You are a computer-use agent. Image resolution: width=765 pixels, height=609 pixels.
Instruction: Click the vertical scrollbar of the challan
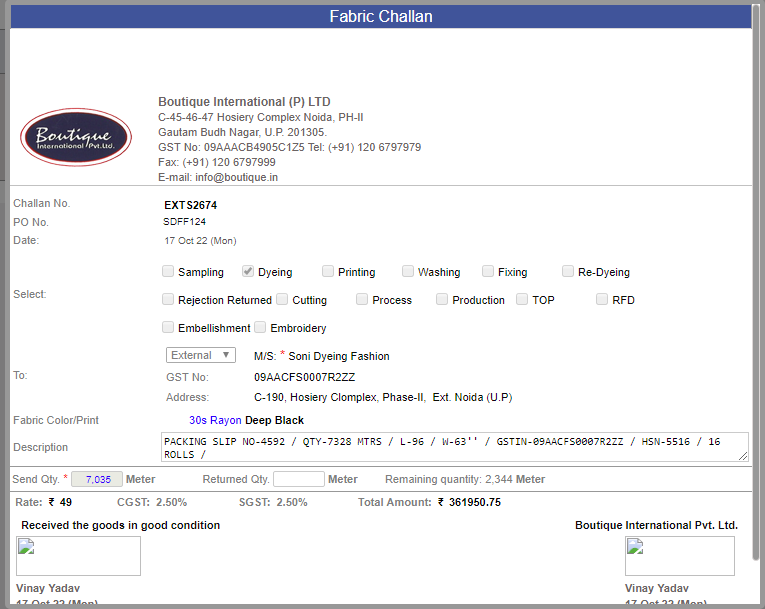(756, 283)
